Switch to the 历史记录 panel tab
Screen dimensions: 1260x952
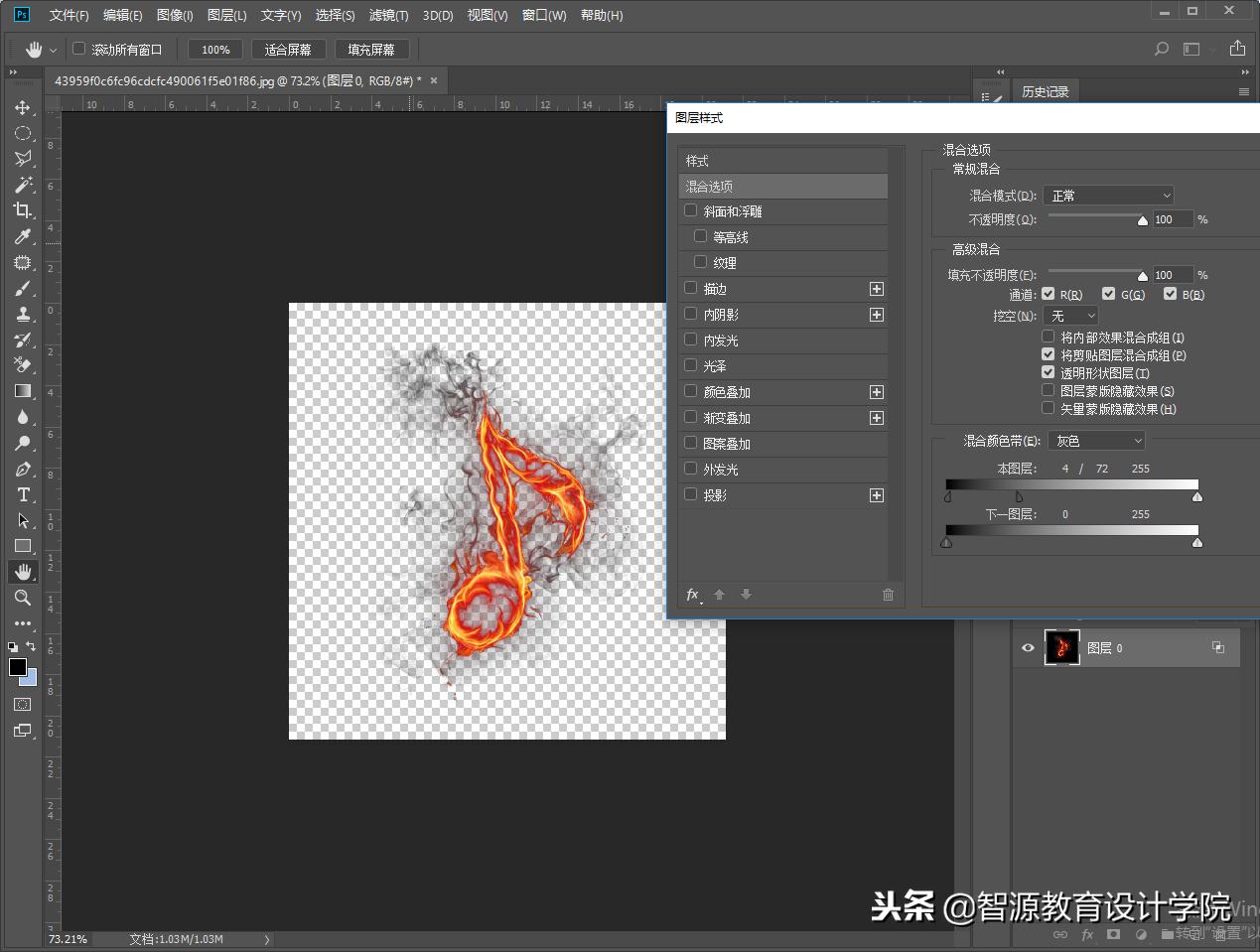pyautogui.click(x=1045, y=91)
